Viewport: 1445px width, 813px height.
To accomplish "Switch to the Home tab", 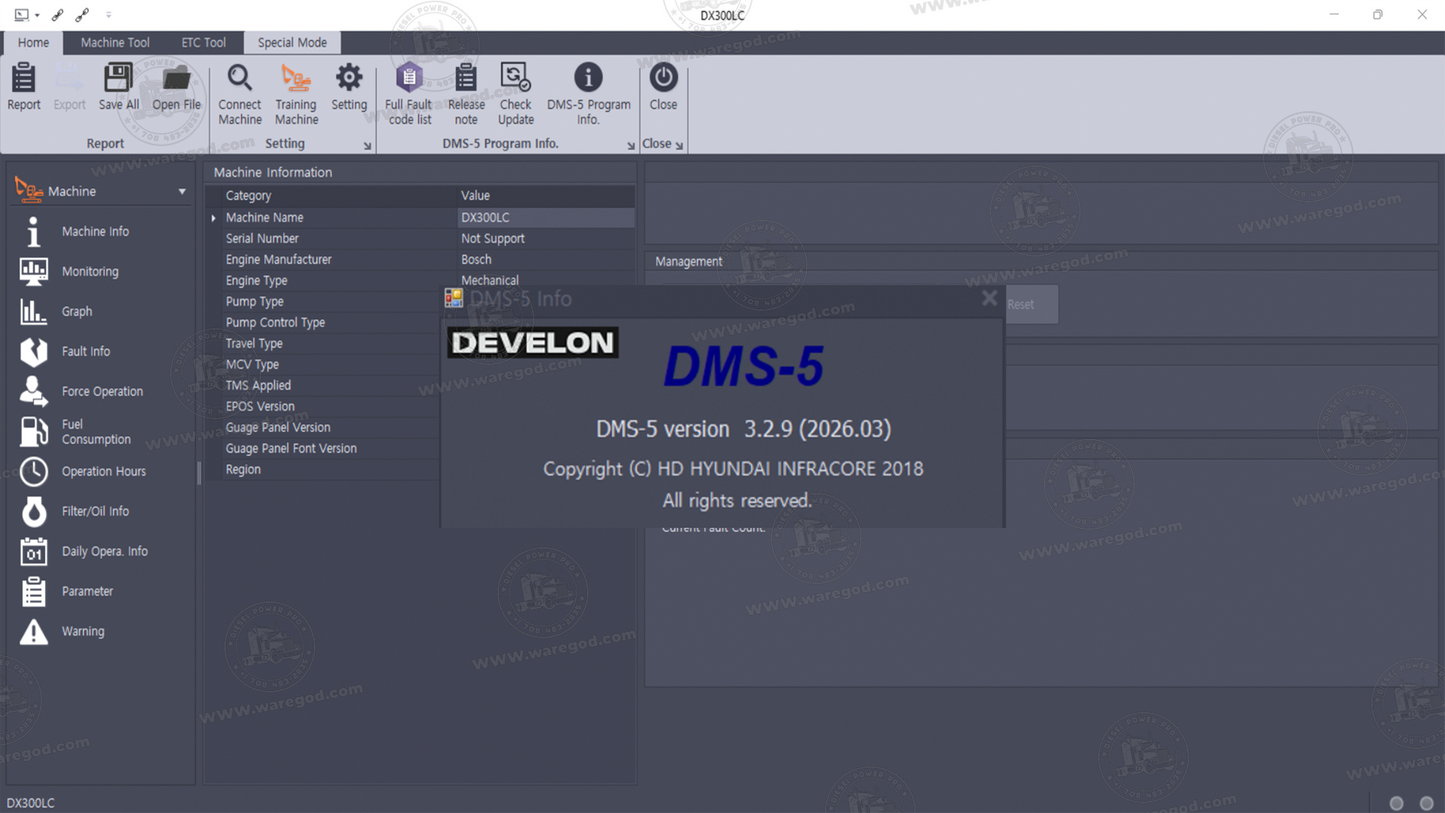I will 33,42.
